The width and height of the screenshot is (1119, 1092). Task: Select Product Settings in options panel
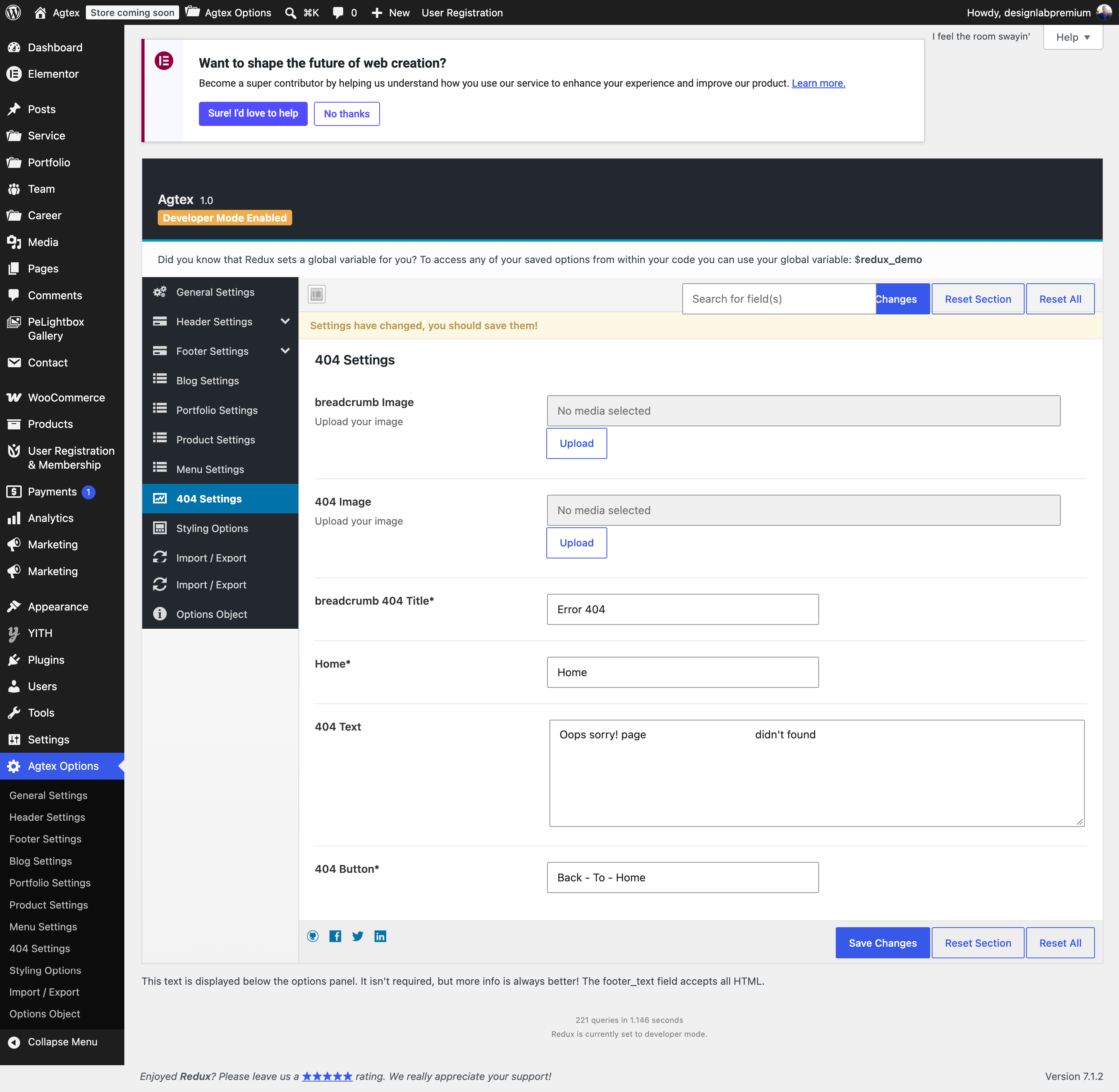click(220, 439)
